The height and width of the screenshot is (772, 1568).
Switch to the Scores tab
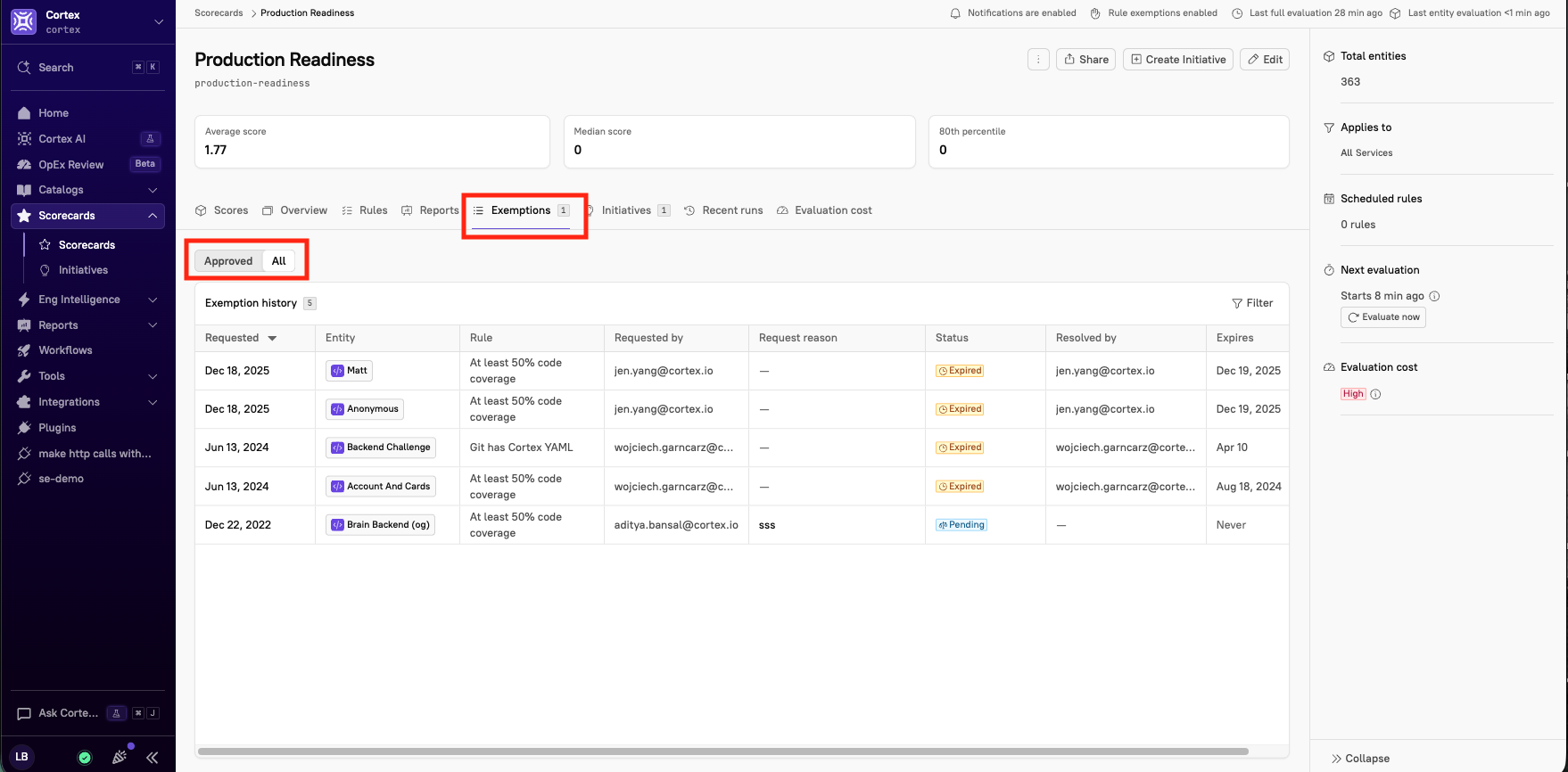222,210
